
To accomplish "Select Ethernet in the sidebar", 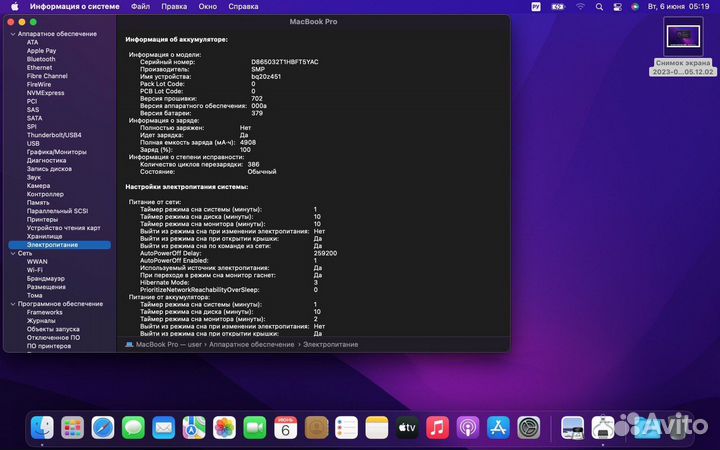I will click(x=39, y=68).
